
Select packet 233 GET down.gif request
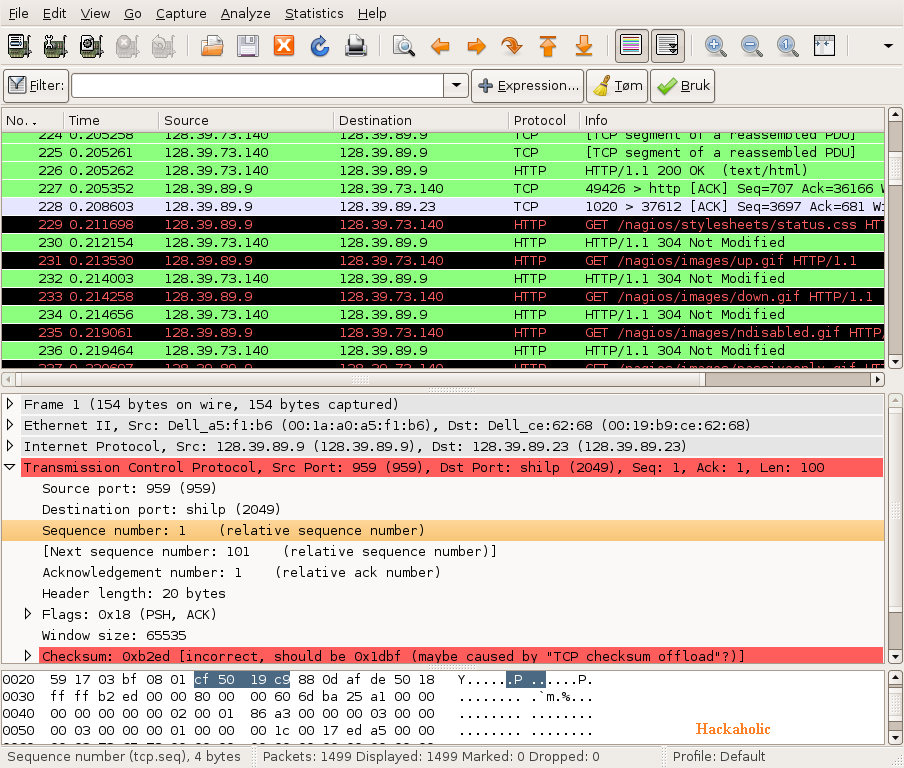(x=443, y=296)
